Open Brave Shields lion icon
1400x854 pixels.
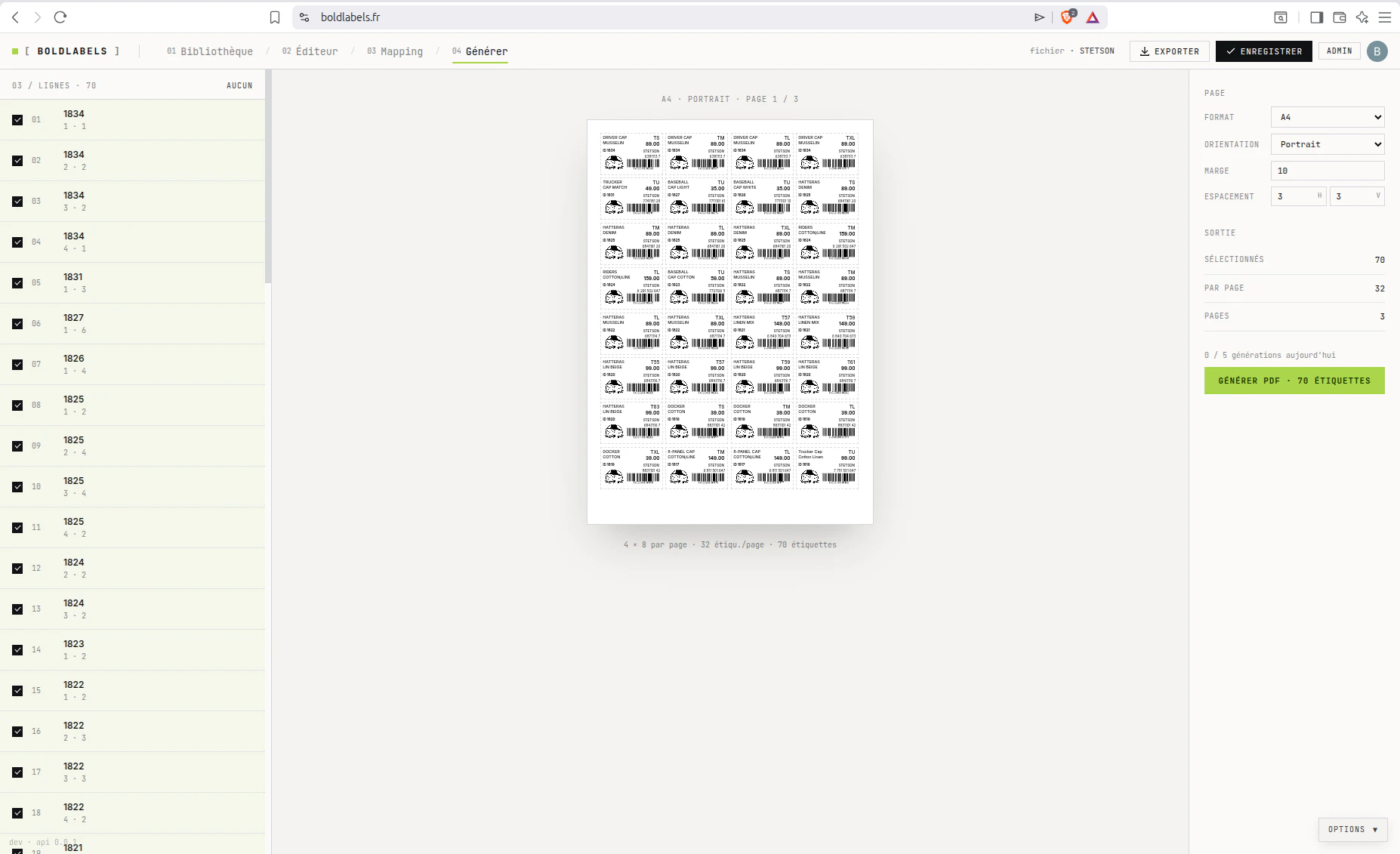pos(1068,17)
